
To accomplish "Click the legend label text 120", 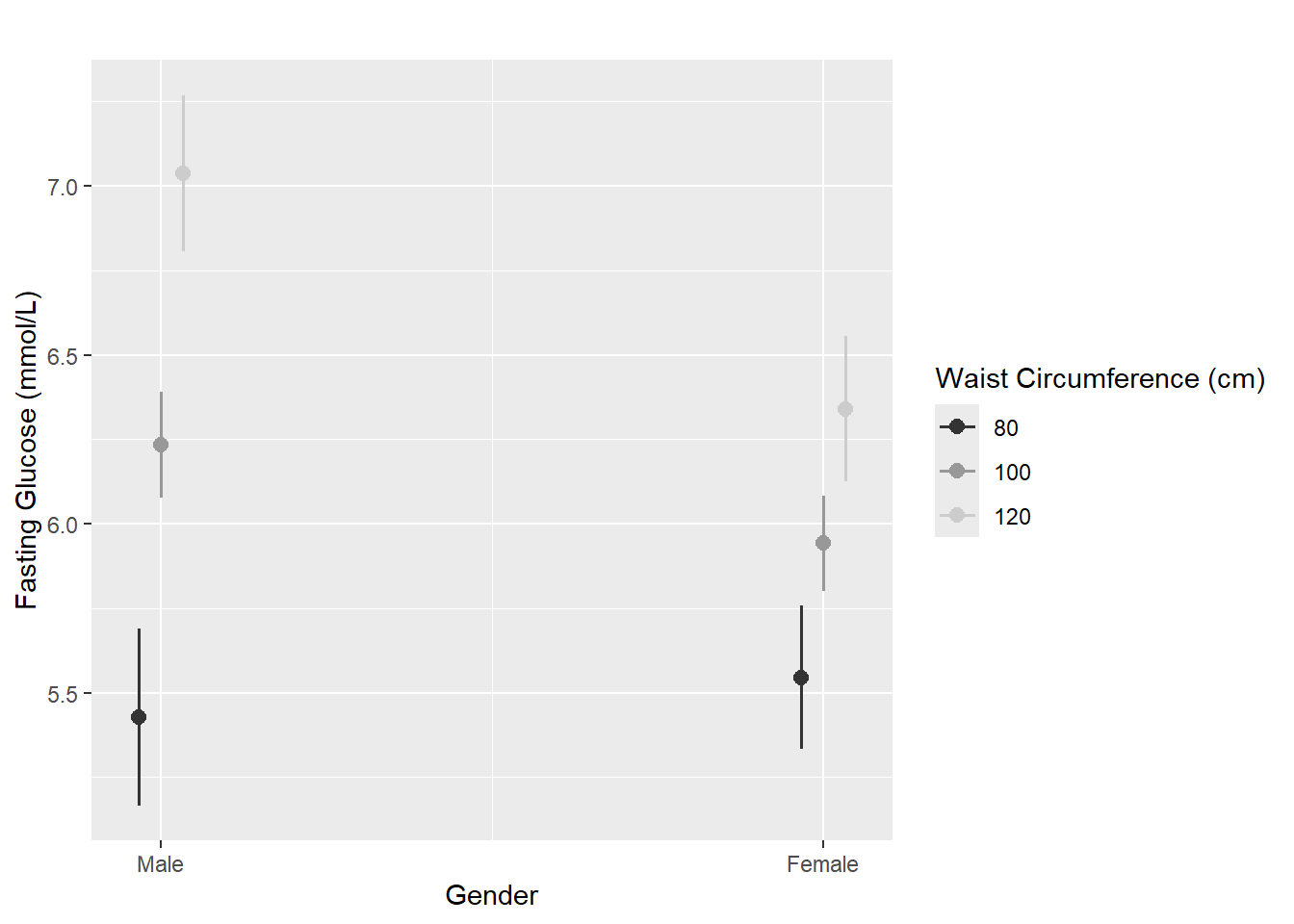I will (1012, 517).
